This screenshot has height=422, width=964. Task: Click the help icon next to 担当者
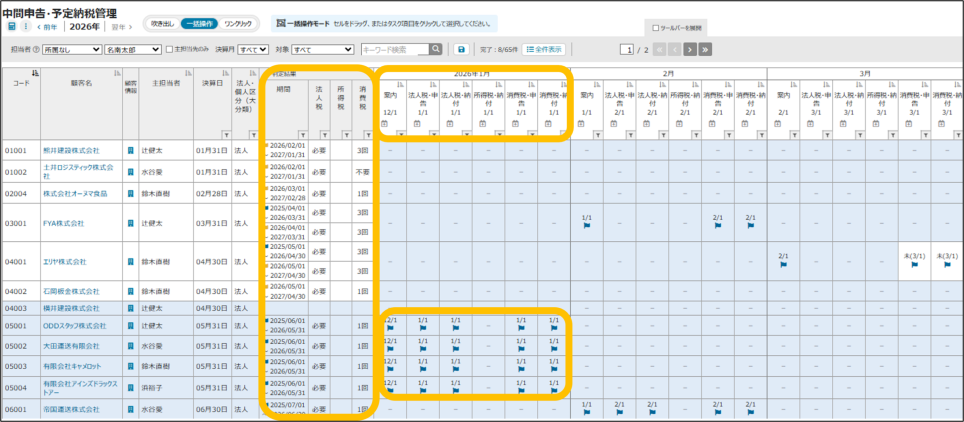(36, 49)
